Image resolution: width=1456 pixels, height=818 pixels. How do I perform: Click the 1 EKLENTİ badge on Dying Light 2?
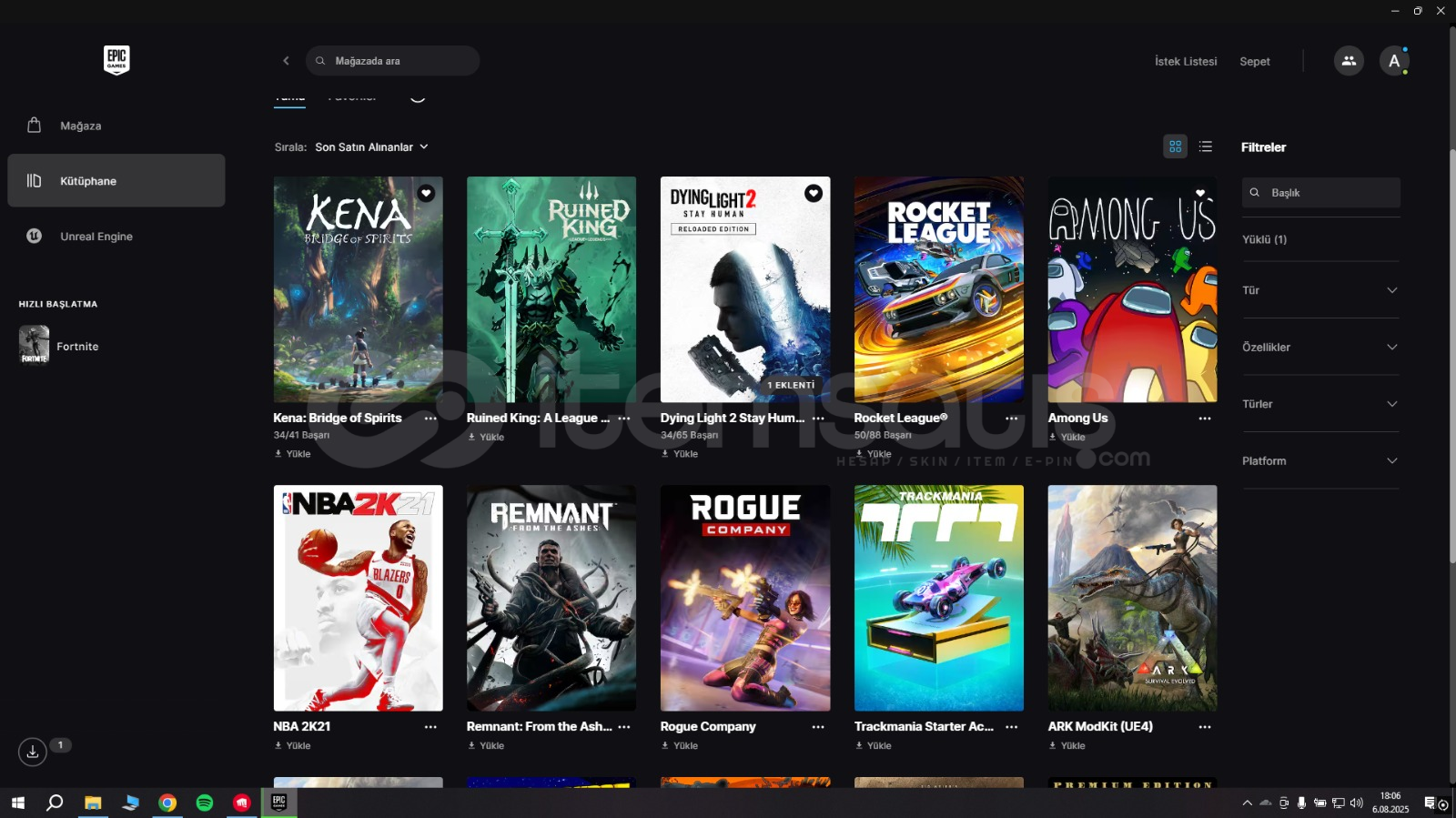[791, 385]
